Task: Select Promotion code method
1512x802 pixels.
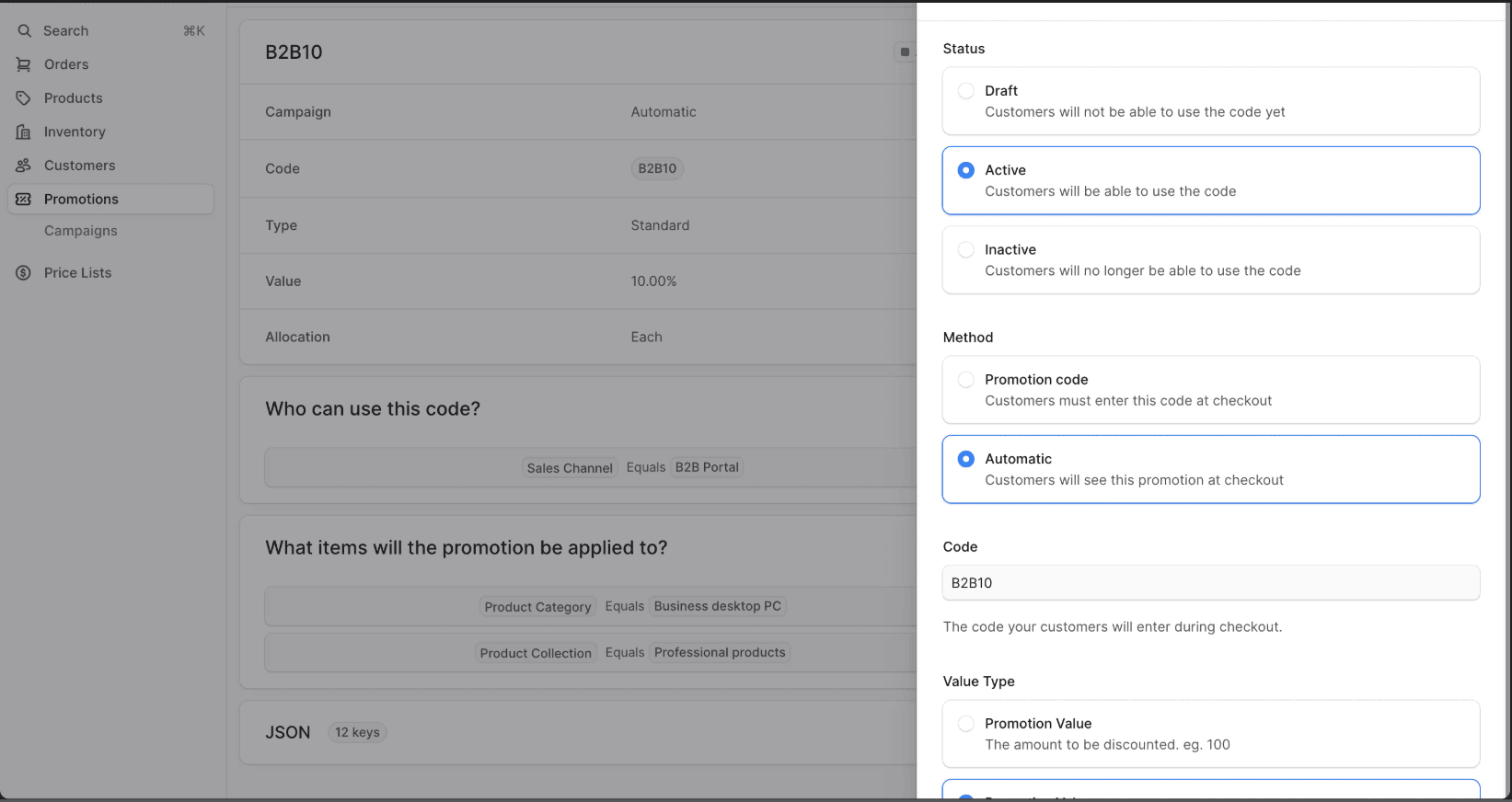Action: [x=966, y=380]
